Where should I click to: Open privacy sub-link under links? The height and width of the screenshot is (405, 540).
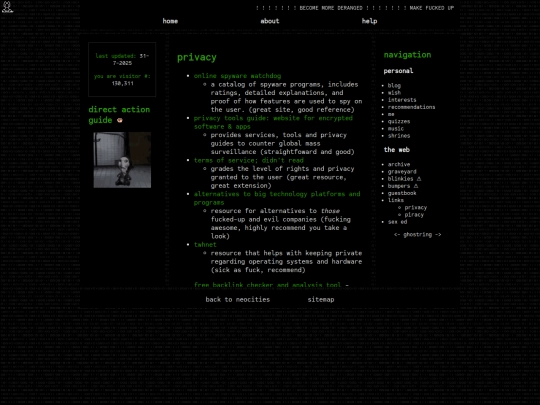(416, 207)
